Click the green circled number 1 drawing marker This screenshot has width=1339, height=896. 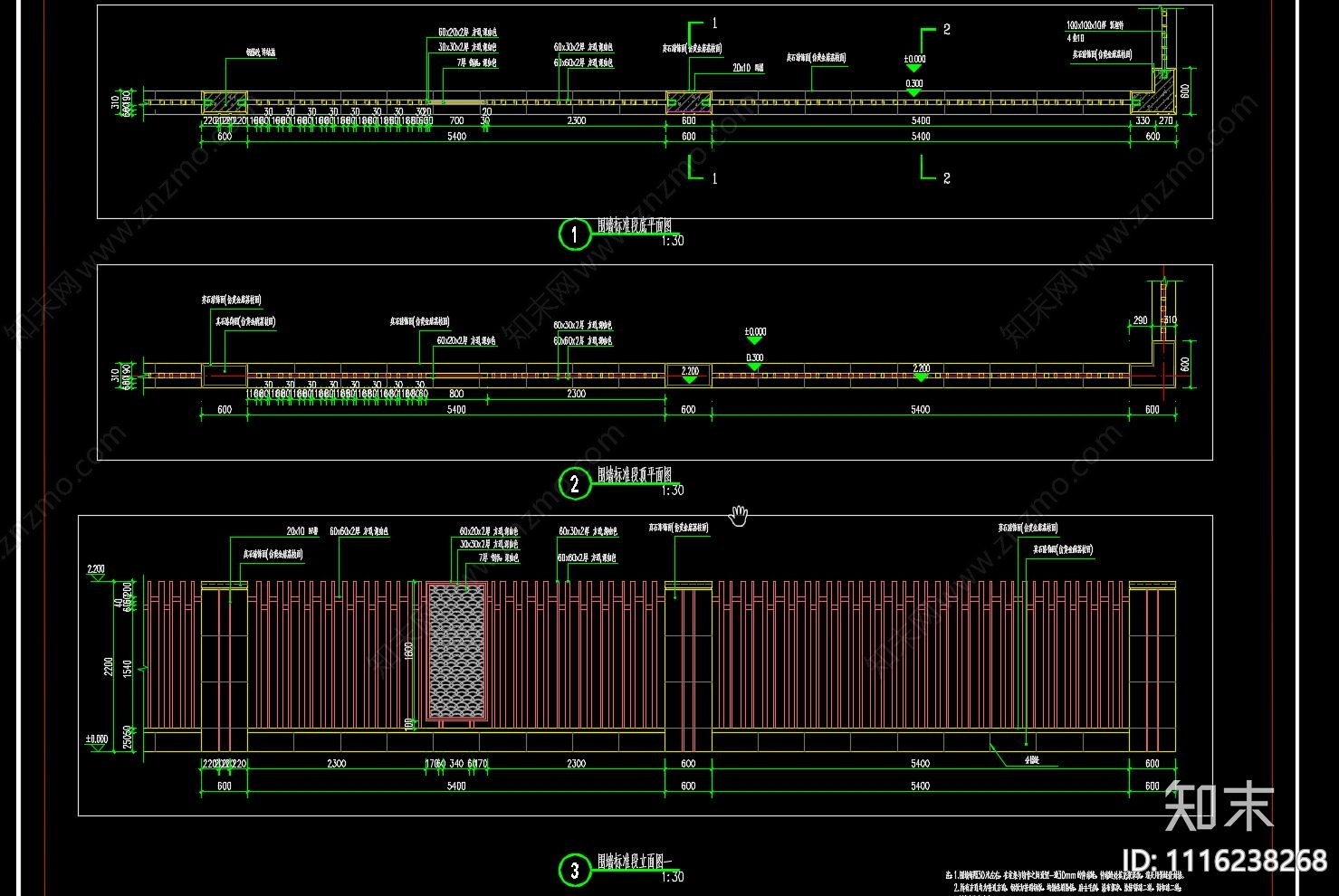[574, 235]
